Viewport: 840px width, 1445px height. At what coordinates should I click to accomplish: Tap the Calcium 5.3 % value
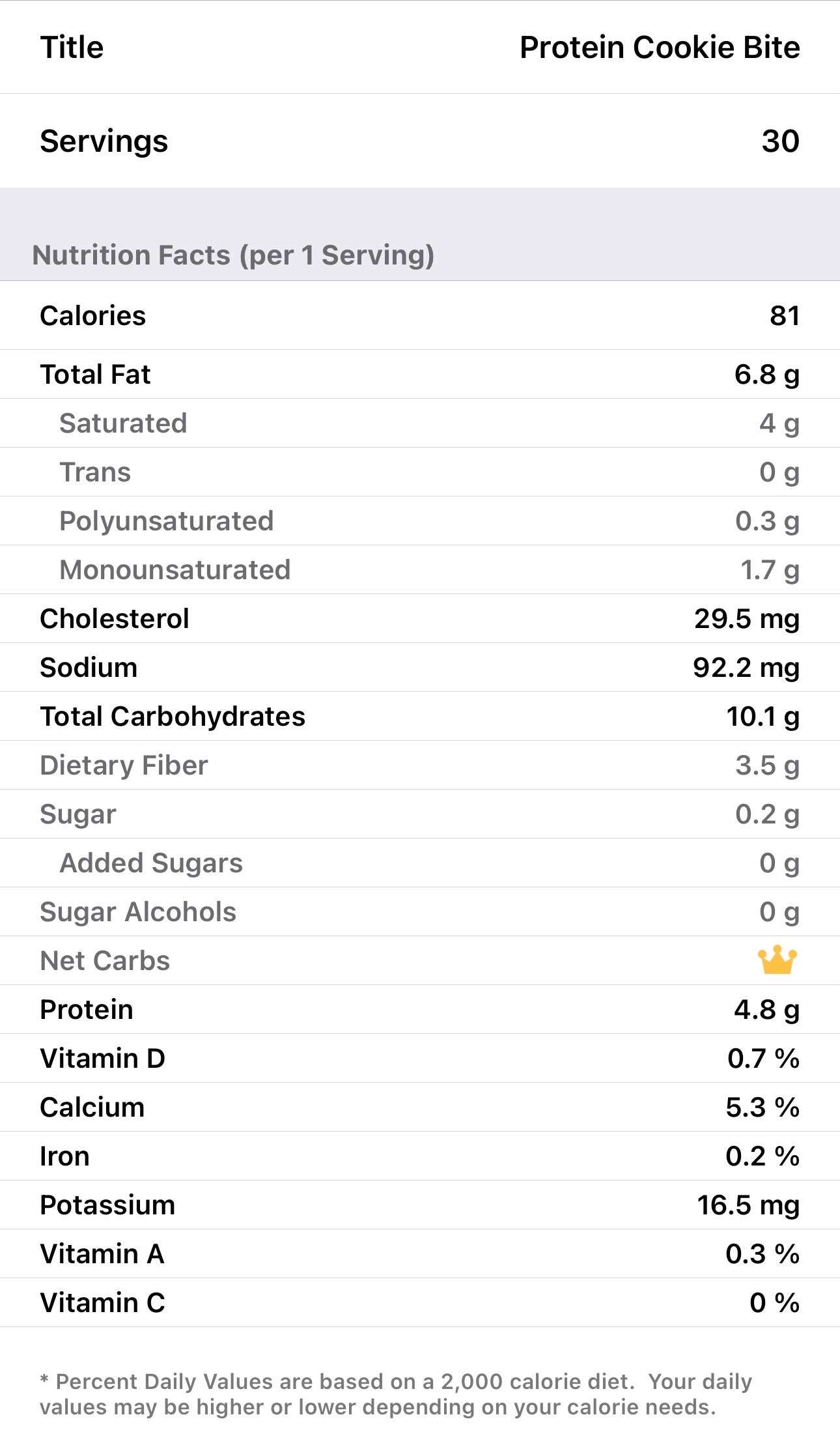coord(763,1107)
